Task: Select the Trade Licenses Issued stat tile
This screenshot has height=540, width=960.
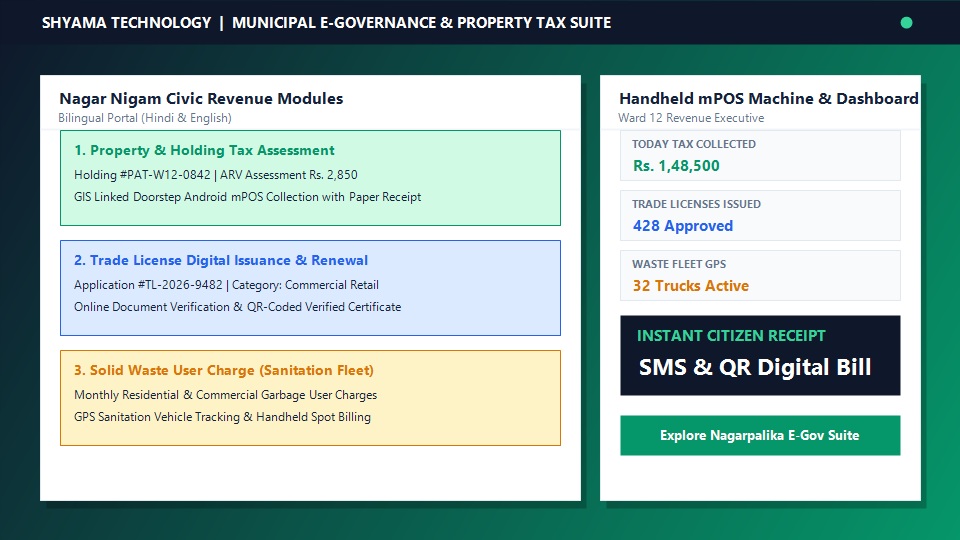Action: click(x=760, y=216)
